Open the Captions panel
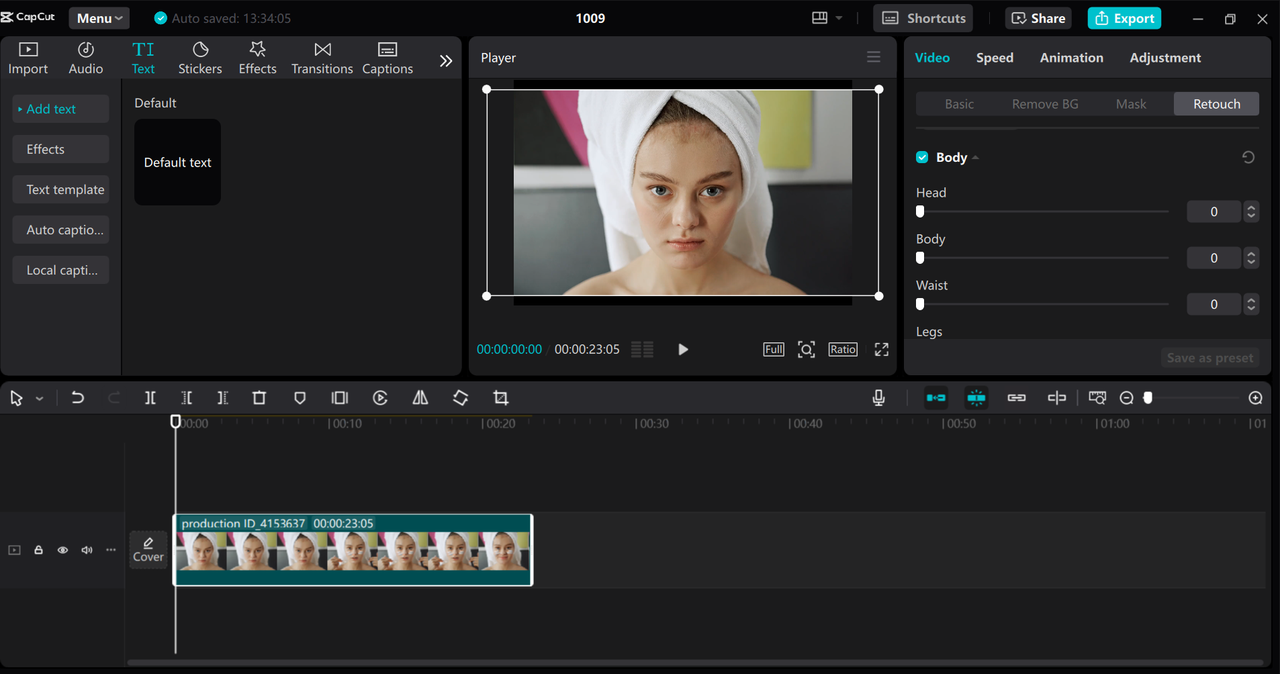 coord(388,58)
